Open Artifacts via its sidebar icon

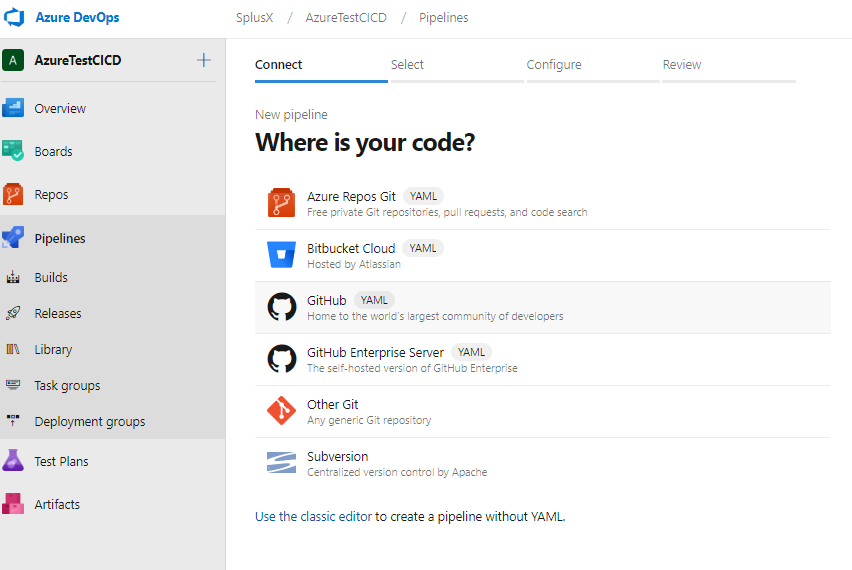pyautogui.click(x=13, y=504)
